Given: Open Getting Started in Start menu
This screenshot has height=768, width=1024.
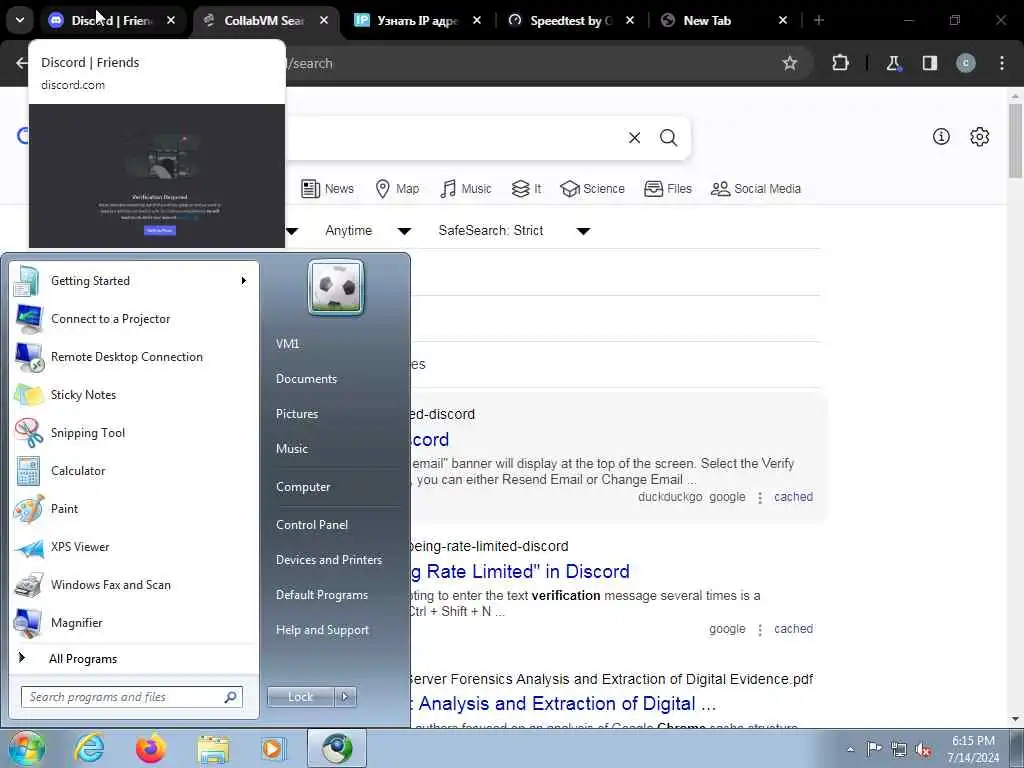Looking at the screenshot, I should [x=134, y=281].
